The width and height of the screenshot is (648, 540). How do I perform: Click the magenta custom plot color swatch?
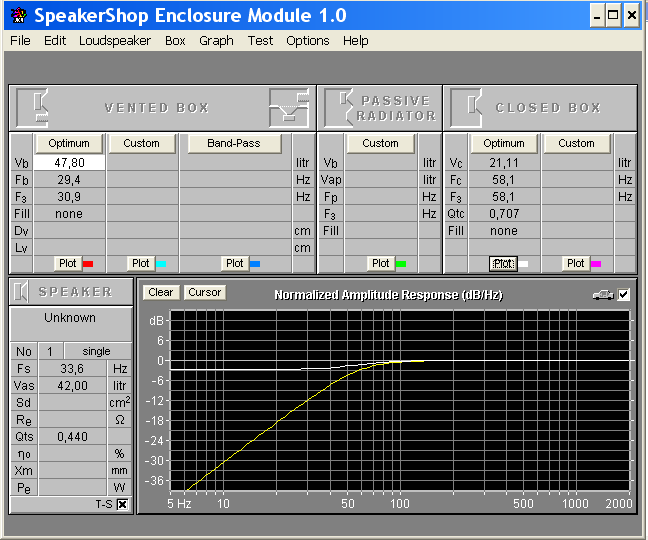(x=596, y=264)
